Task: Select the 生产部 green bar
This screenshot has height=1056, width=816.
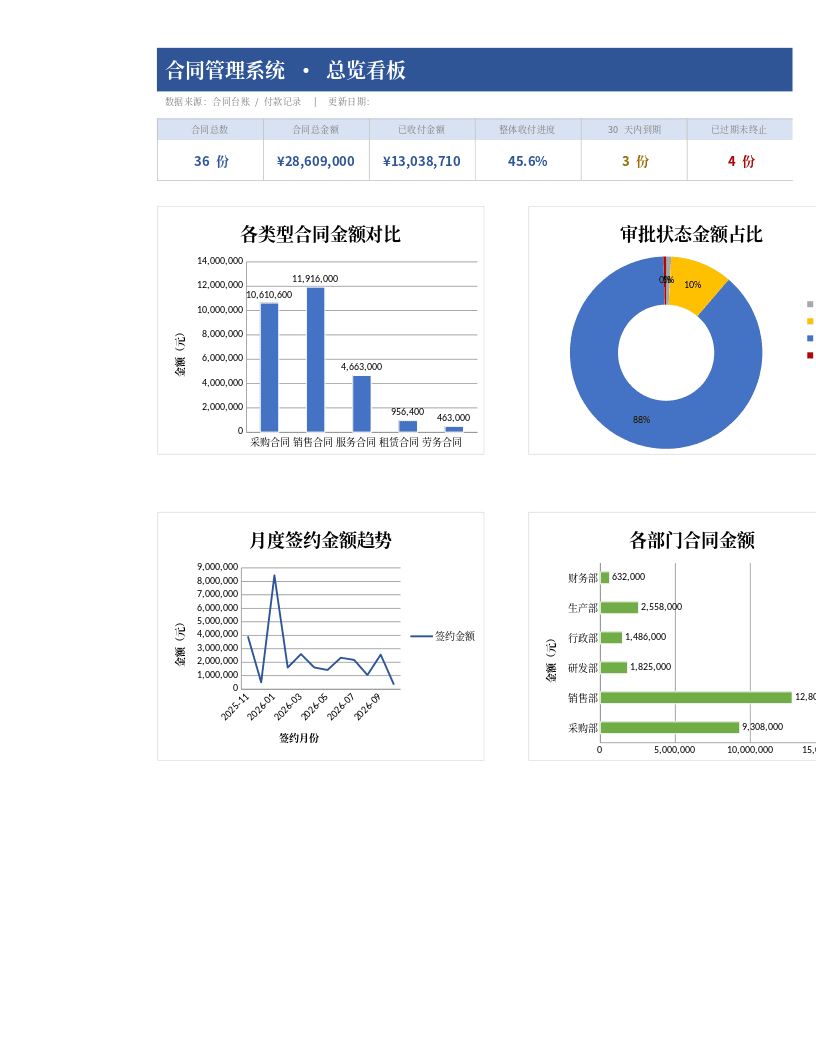Action: pyautogui.click(x=619, y=607)
